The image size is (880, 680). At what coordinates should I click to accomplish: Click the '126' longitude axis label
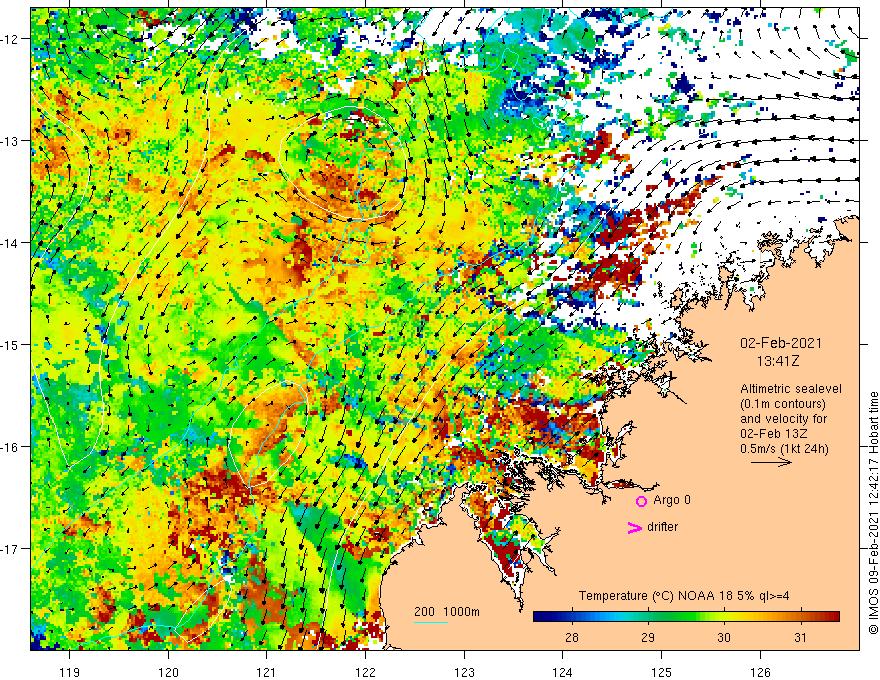click(760, 672)
